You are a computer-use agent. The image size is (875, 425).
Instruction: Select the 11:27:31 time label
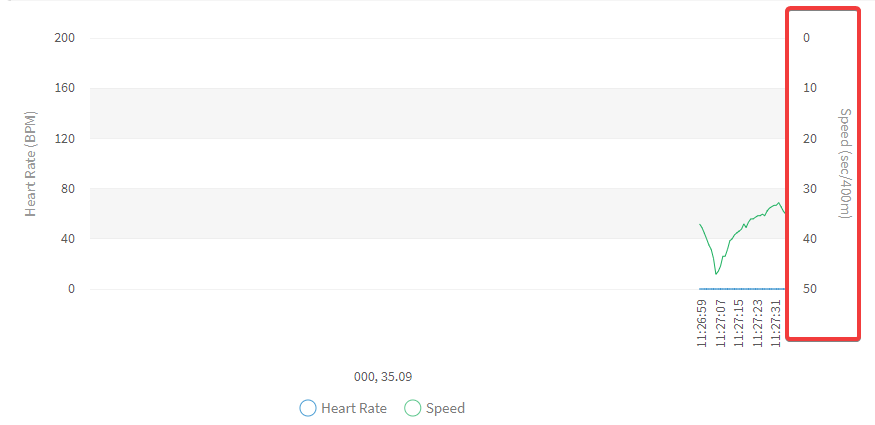(774, 322)
